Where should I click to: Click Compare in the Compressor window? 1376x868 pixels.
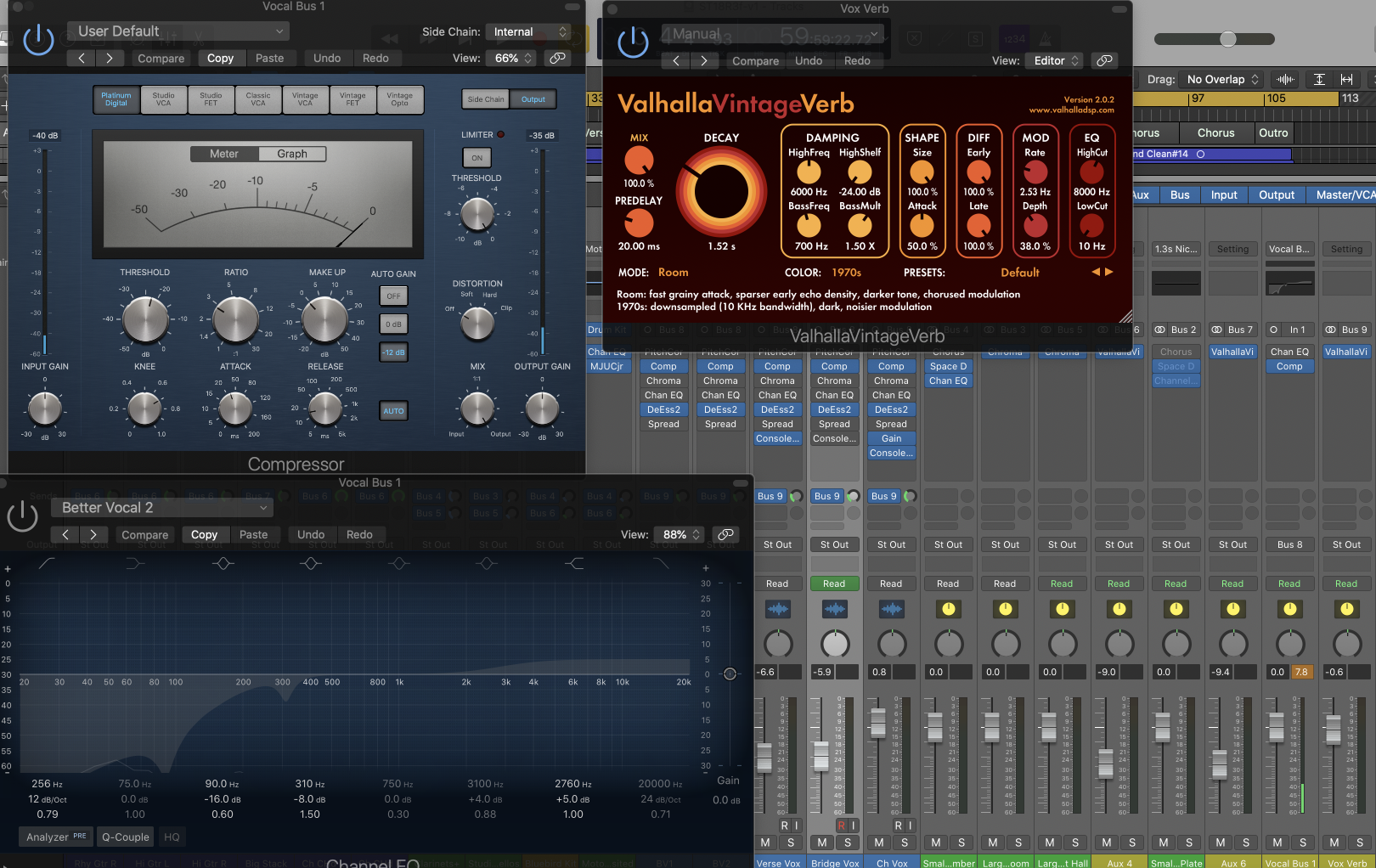(161, 58)
